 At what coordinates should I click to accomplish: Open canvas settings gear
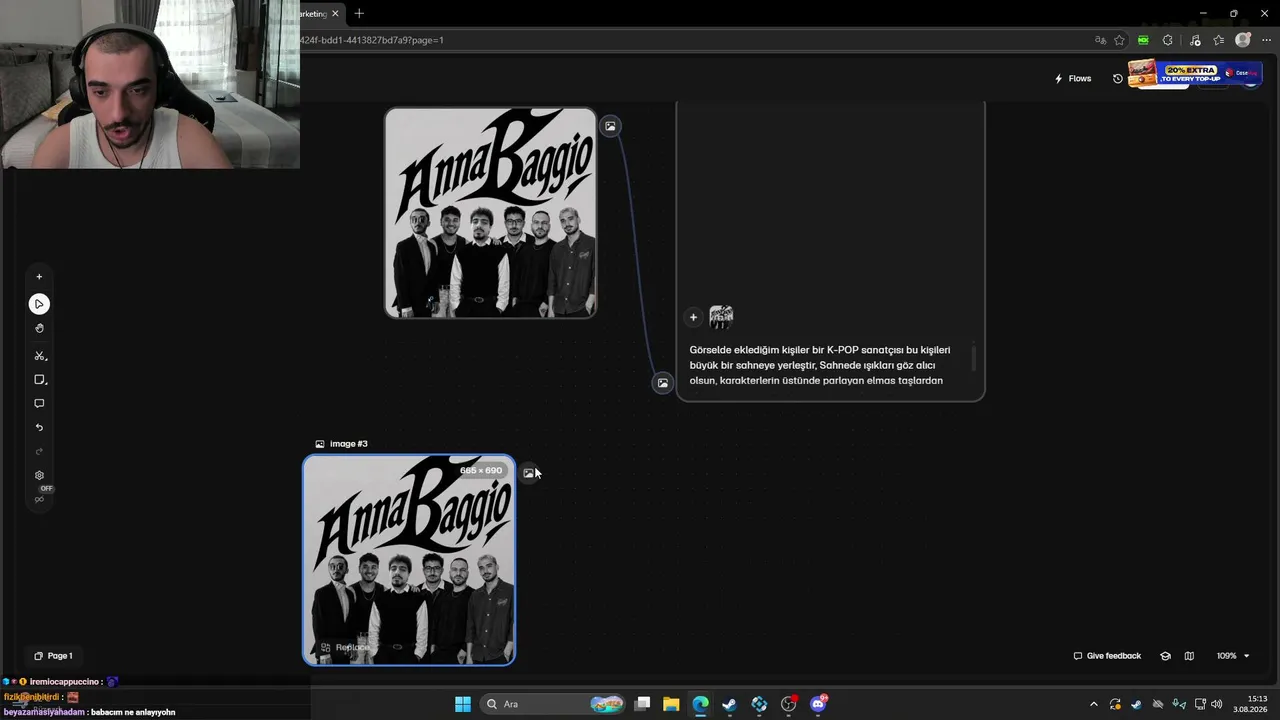coord(39,476)
